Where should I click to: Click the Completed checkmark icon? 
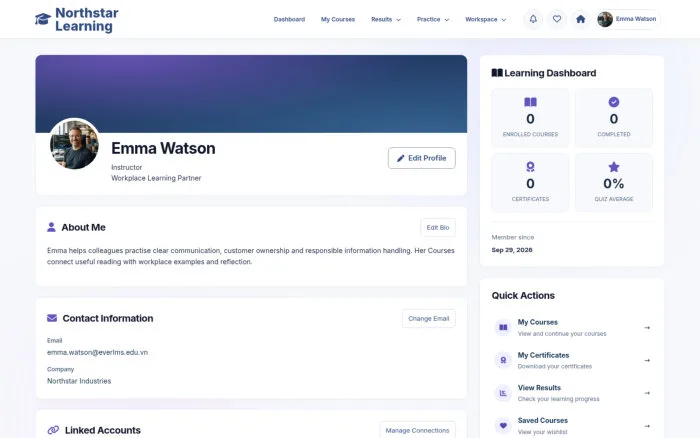(x=614, y=102)
